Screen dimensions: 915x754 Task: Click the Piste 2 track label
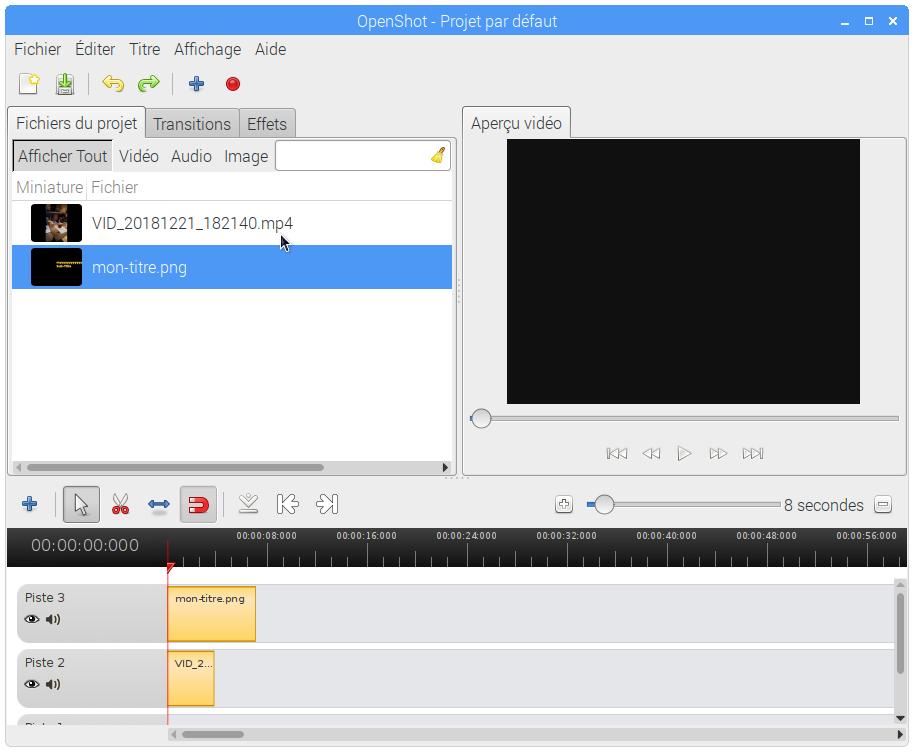45,662
